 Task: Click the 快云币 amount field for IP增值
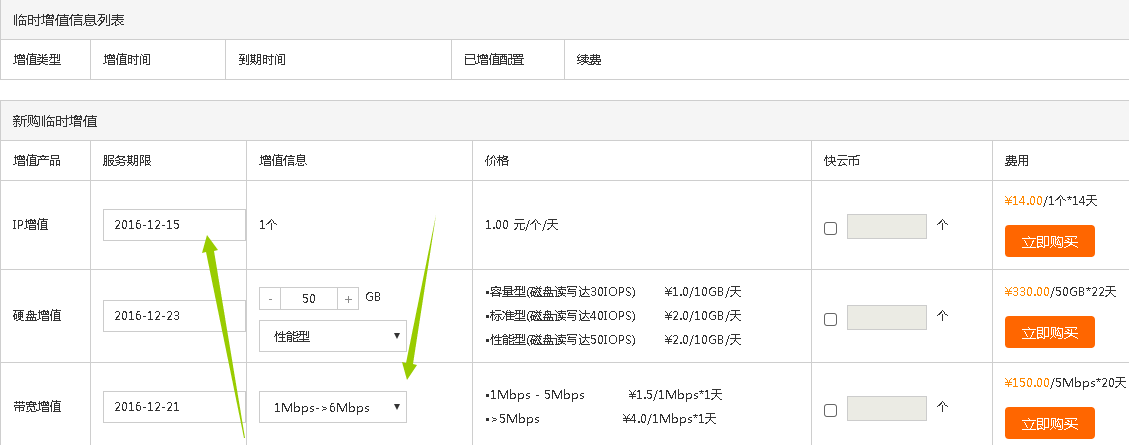pyautogui.click(x=886, y=227)
